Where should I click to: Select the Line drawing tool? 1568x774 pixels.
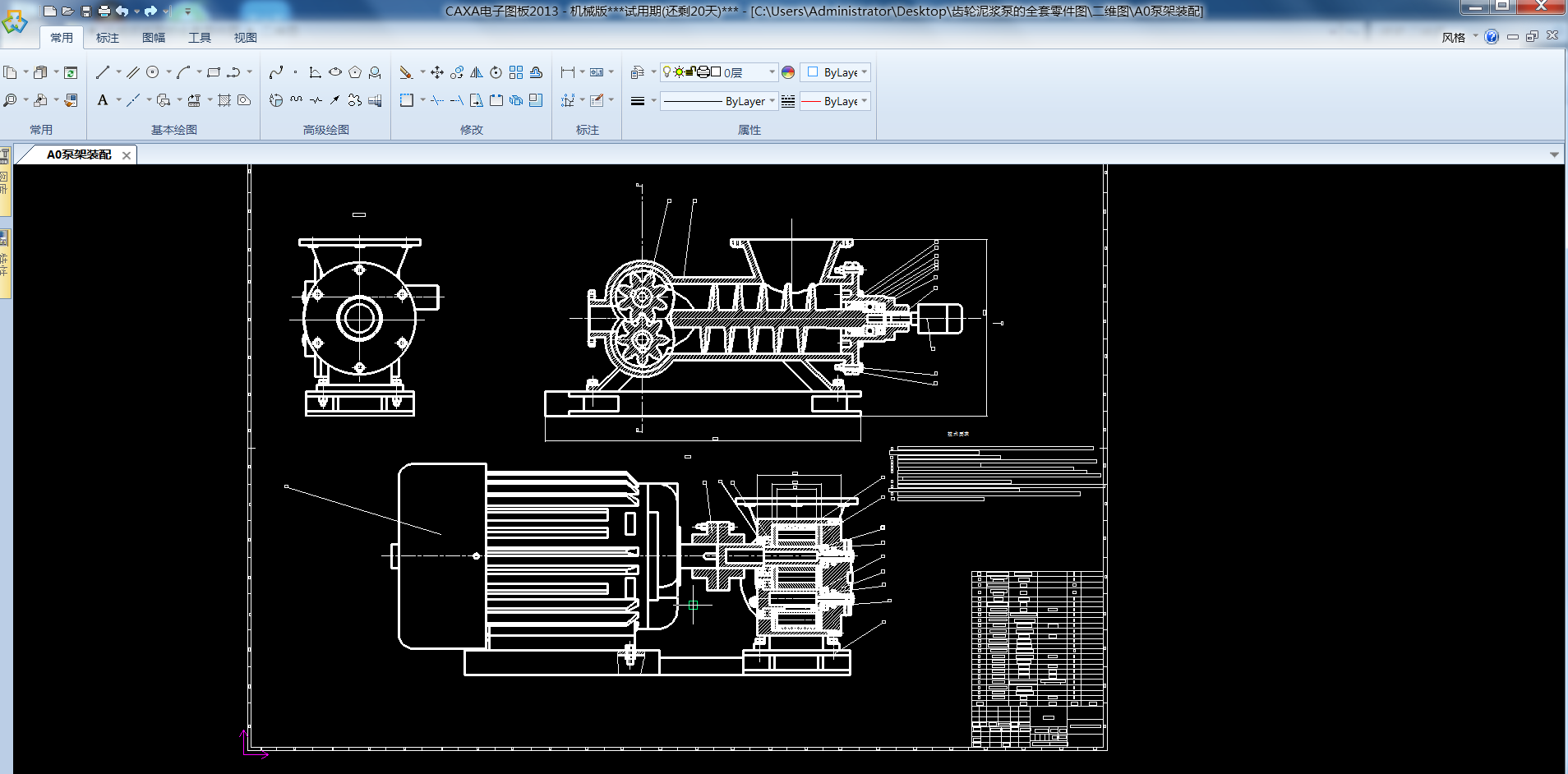point(102,72)
